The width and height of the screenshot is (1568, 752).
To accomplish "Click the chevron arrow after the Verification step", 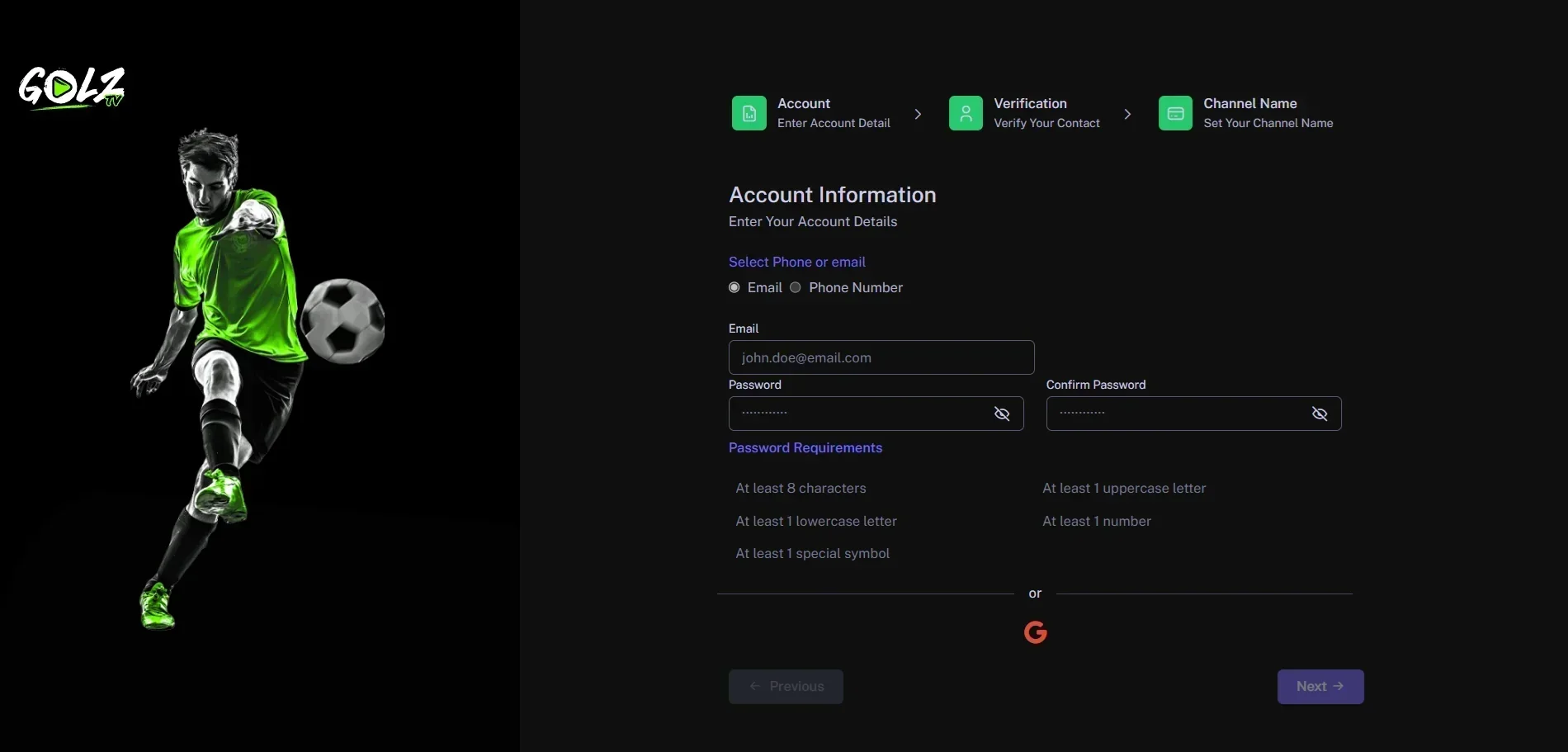I will [1127, 114].
